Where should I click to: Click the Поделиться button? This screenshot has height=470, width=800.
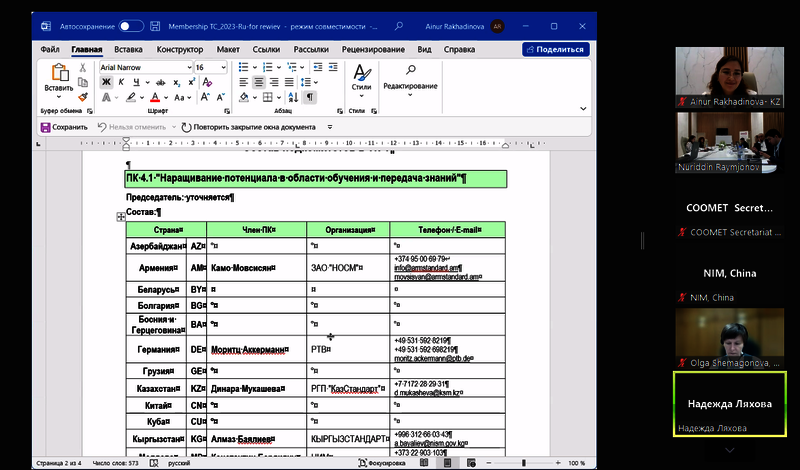click(x=555, y=50)
